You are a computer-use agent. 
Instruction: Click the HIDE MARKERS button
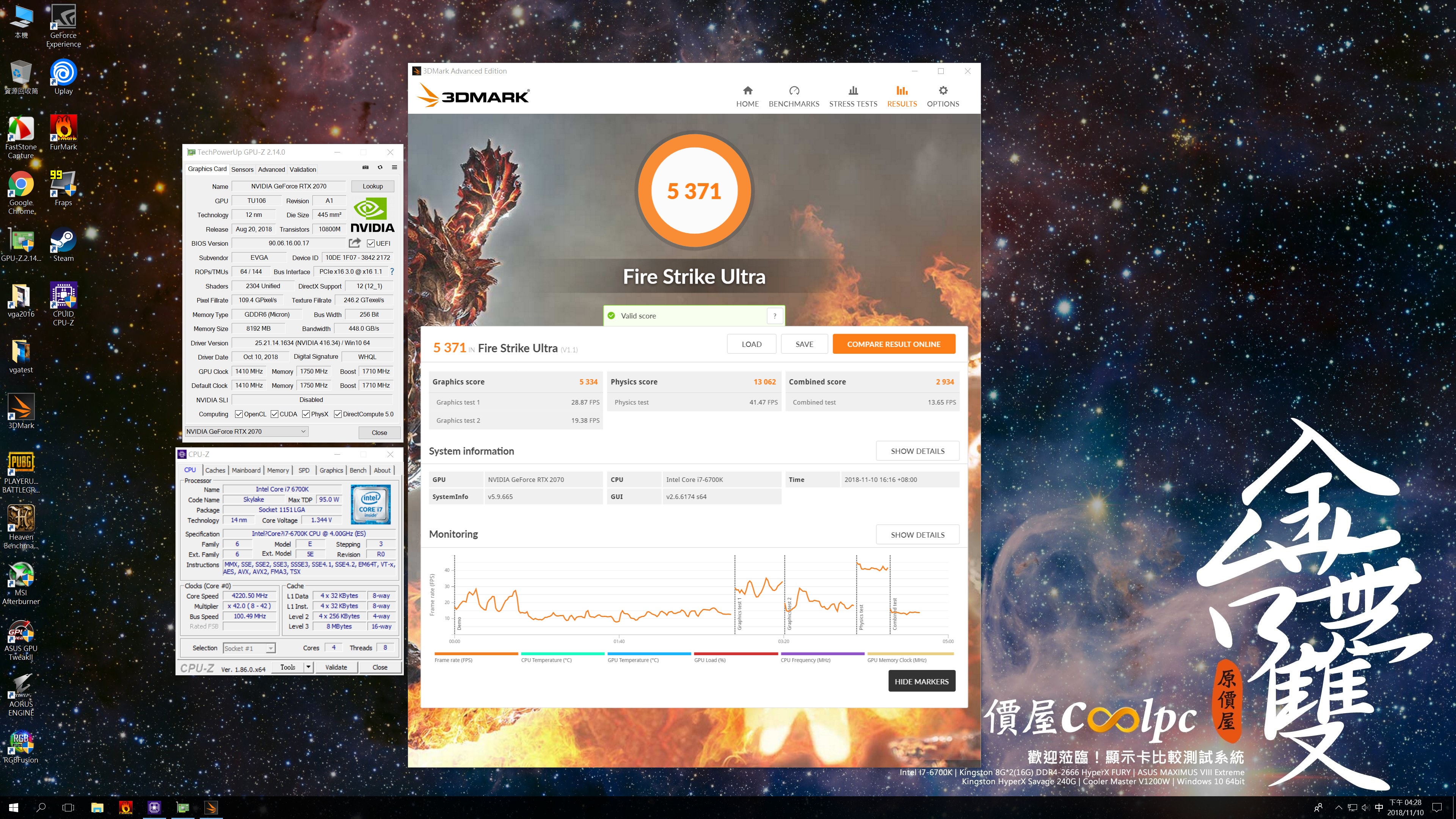(x=921, y=681)
